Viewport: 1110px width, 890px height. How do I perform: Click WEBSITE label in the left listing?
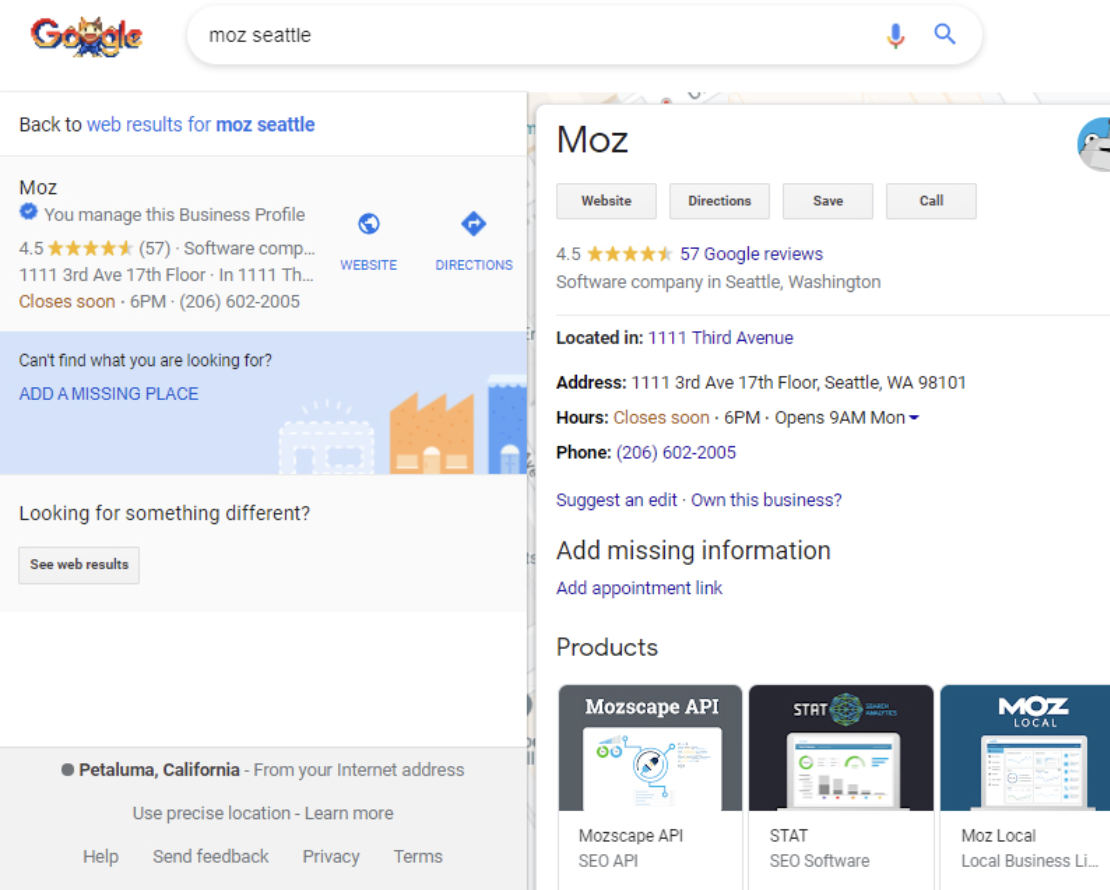pos(369,265)
